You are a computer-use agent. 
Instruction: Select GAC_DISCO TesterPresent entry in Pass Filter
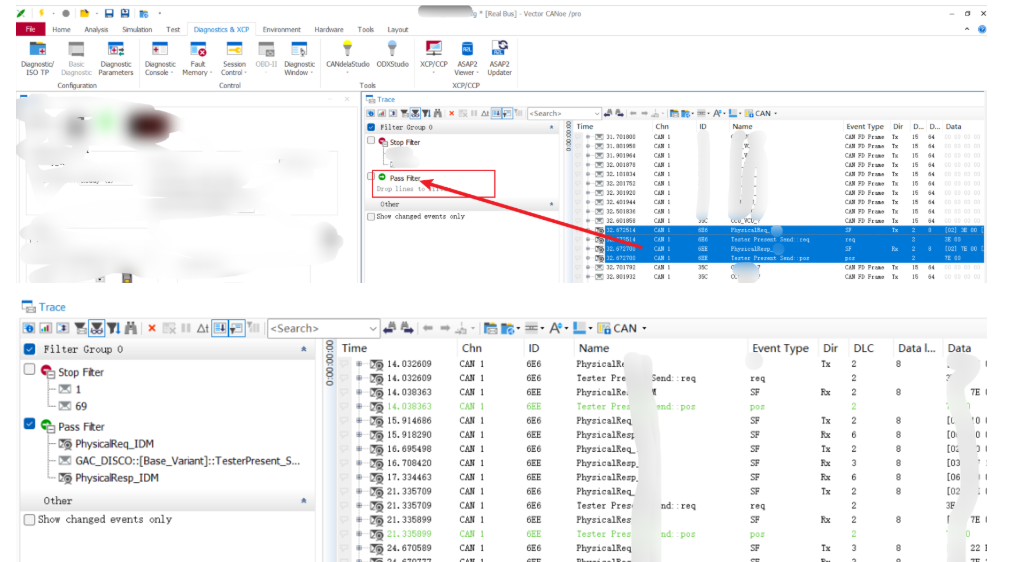188,461
